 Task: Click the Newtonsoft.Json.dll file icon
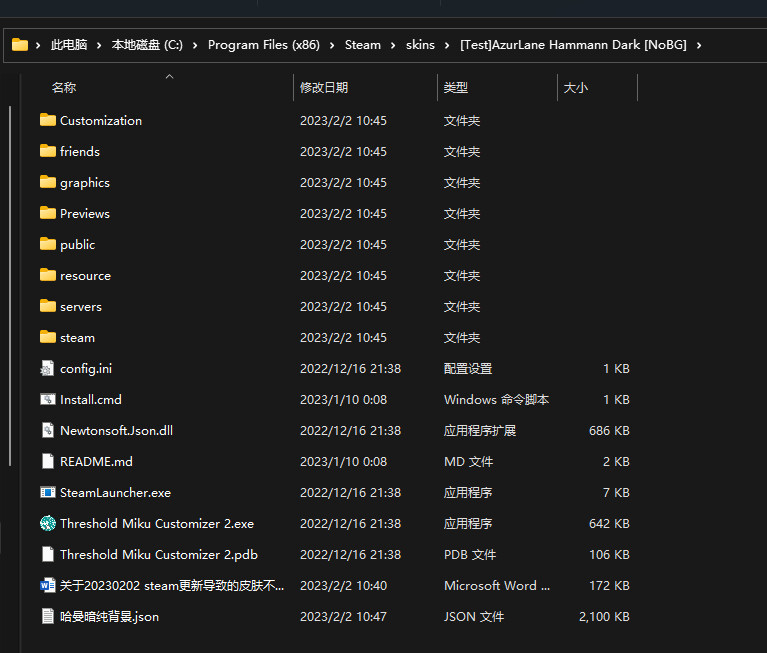point(47,430)
